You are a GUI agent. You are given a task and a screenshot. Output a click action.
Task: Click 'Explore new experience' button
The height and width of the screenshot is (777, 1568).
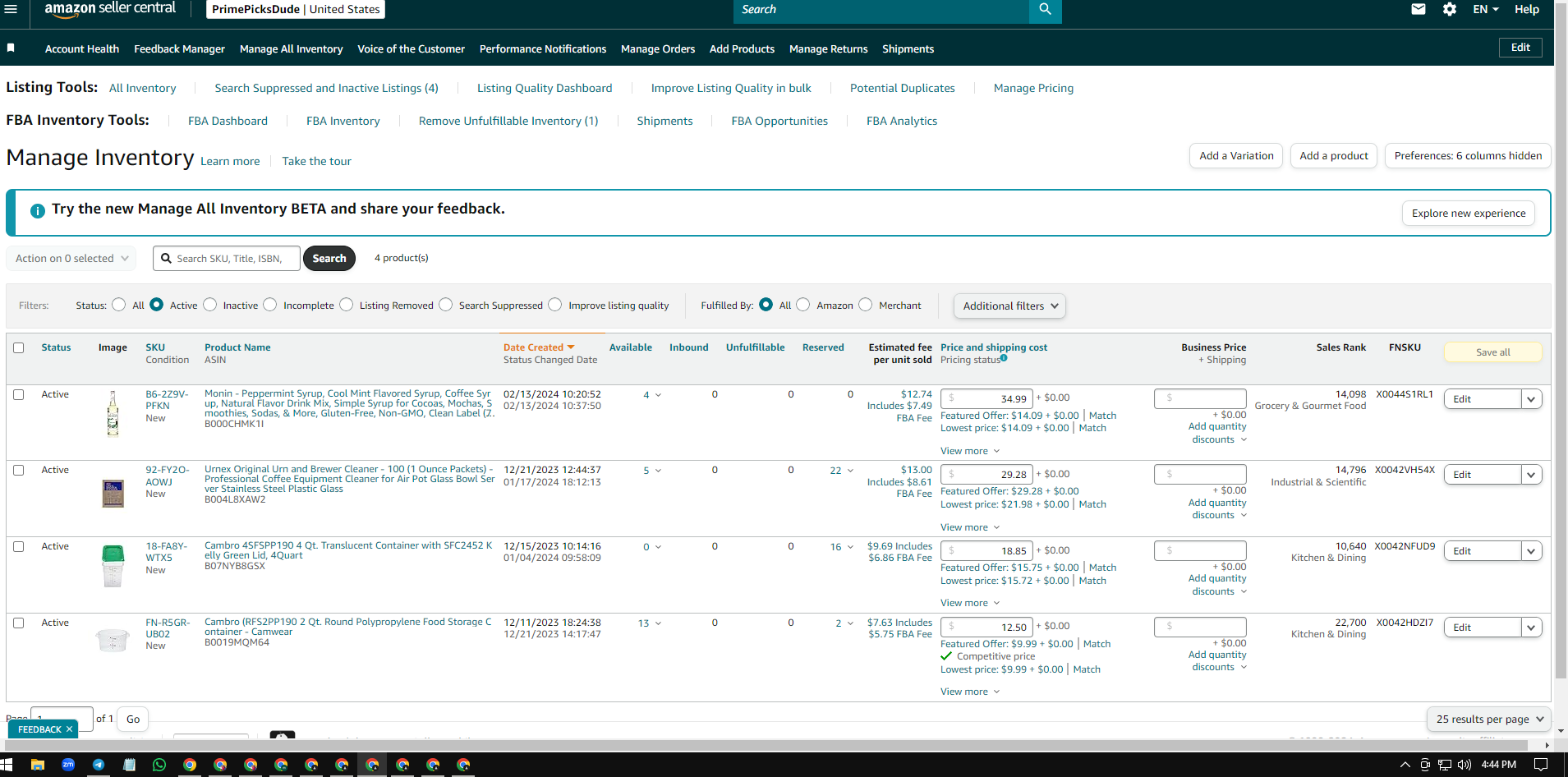click(1469, 213)
